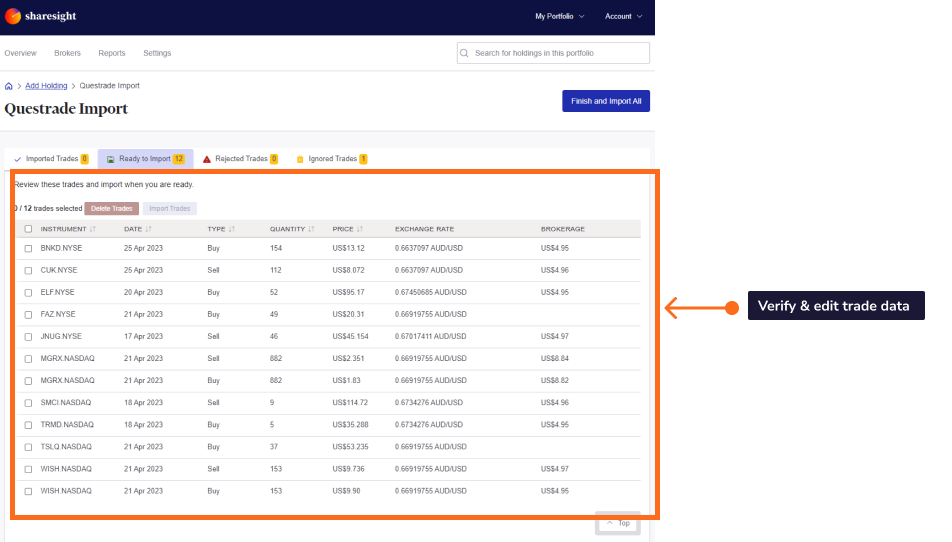Check the CUK.NYSE trade row

(29, 271)
